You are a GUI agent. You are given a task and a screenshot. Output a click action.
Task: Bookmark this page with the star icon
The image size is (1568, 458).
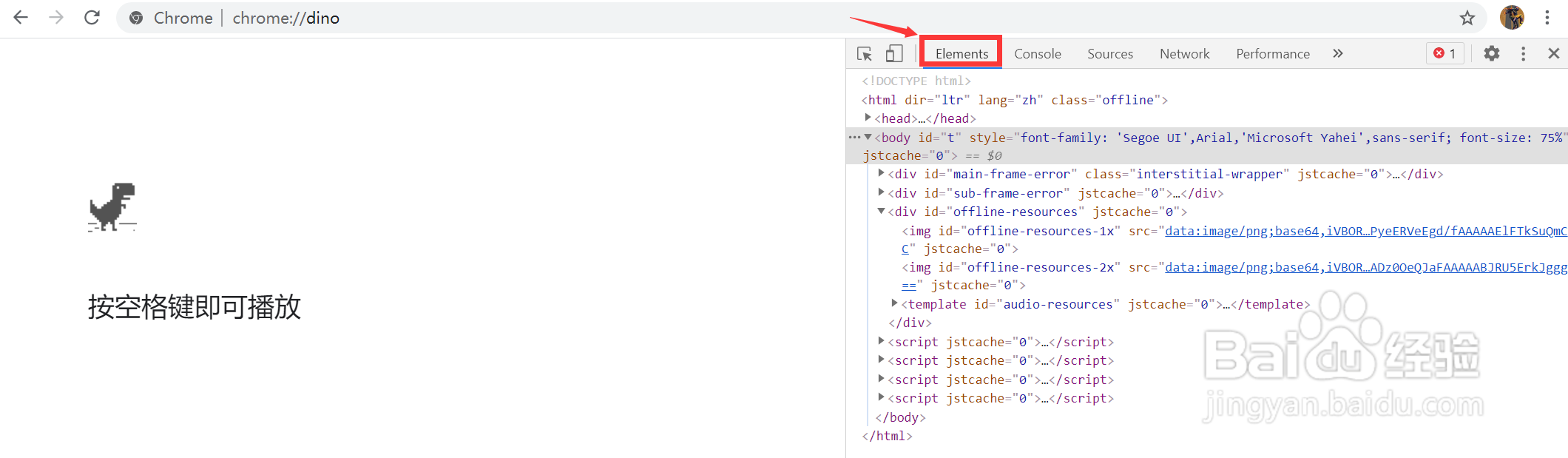click(x=1467, y=18)
